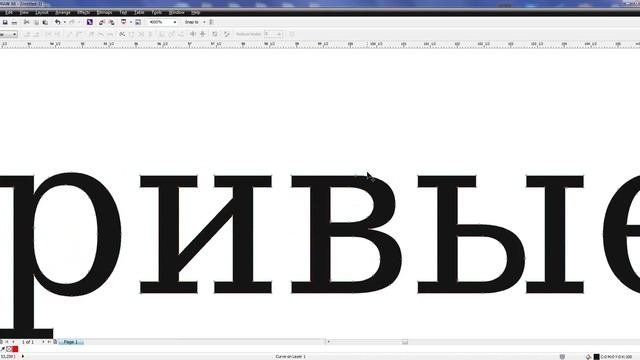Click 'Curve on Layer 1' status text
The image size is (640, 360).
click(x=291, y=357)
